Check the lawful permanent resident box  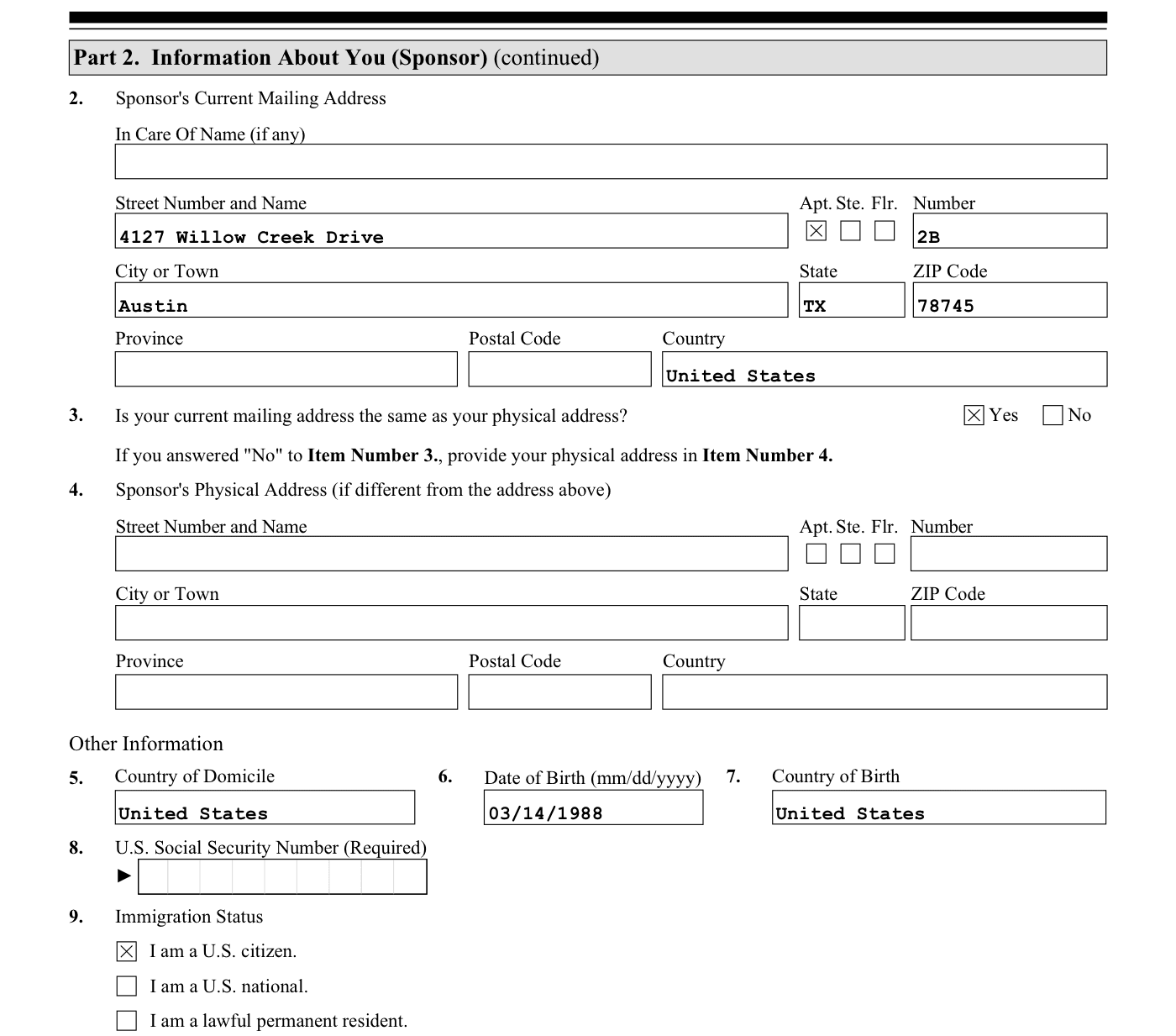pyautogui.click(x=126, y=1020)
